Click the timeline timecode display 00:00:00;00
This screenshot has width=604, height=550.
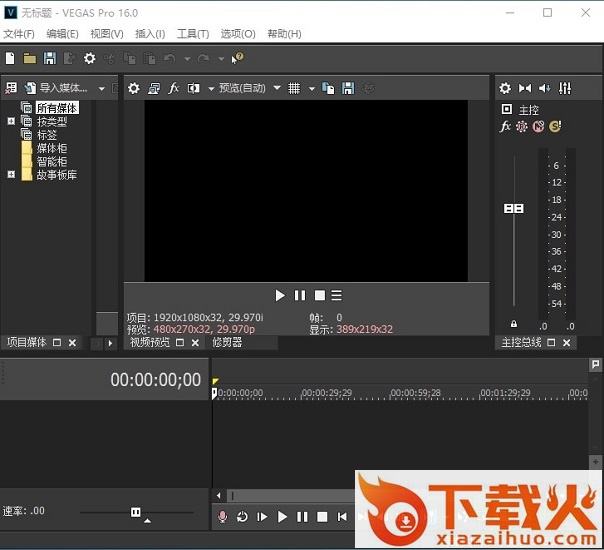[155, 380]
